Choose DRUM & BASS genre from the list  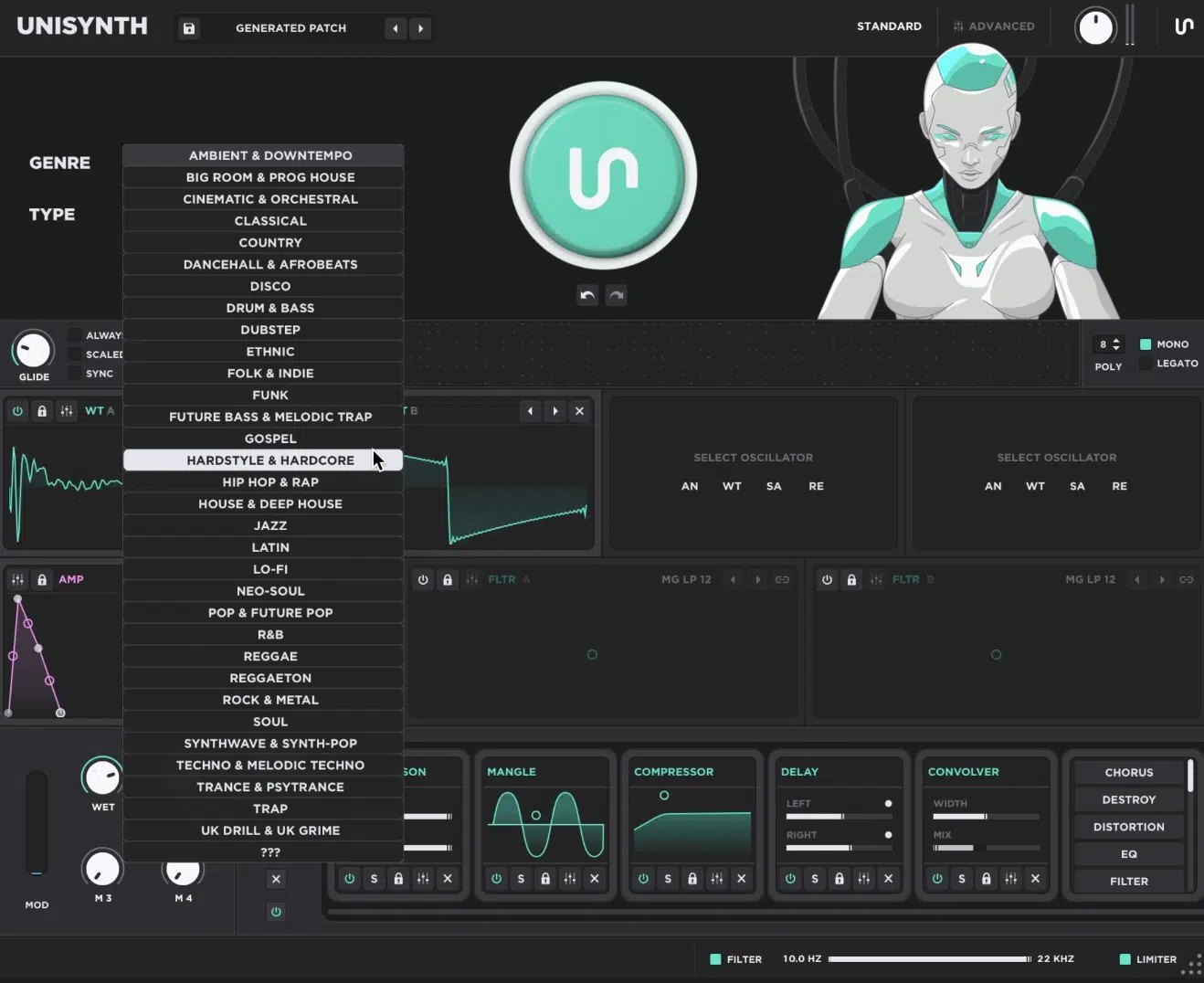pos(270,308)
